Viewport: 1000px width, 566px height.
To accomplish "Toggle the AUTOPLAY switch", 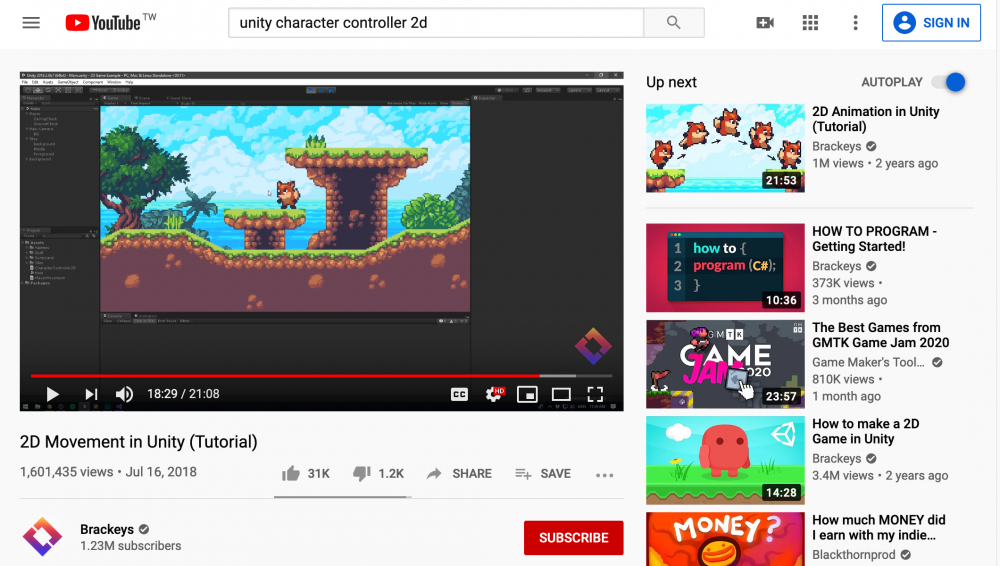I will (948, 82).
